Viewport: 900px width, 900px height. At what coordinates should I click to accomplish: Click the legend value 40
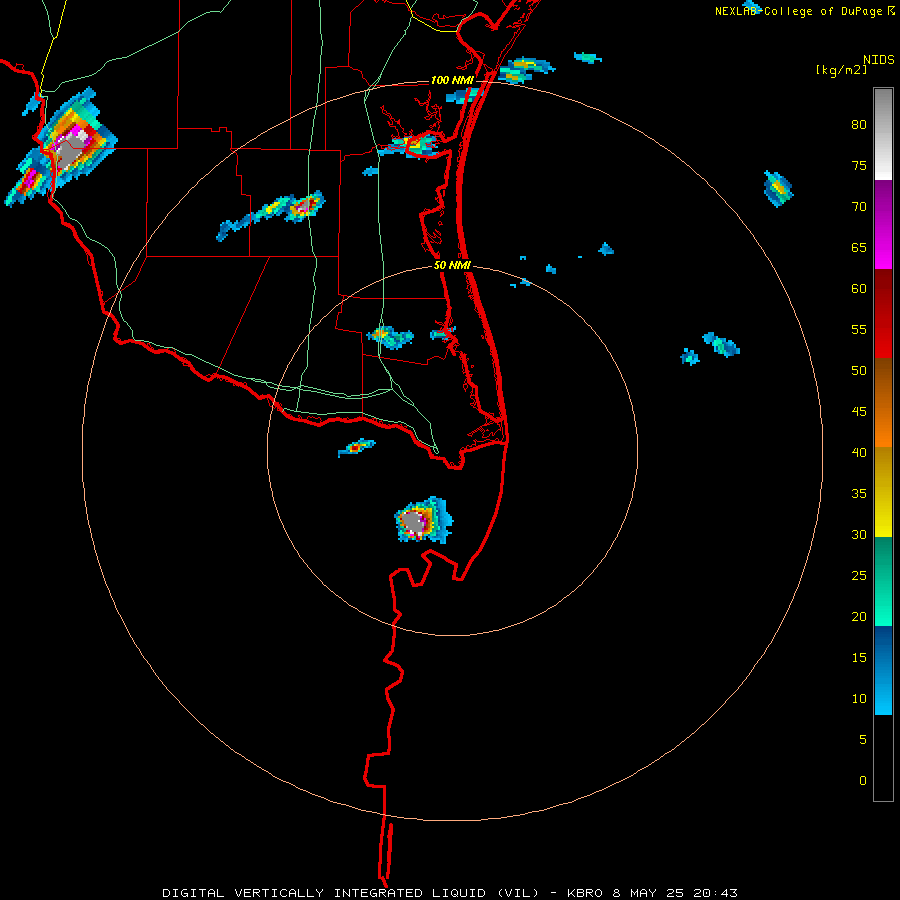pos(859,452)
